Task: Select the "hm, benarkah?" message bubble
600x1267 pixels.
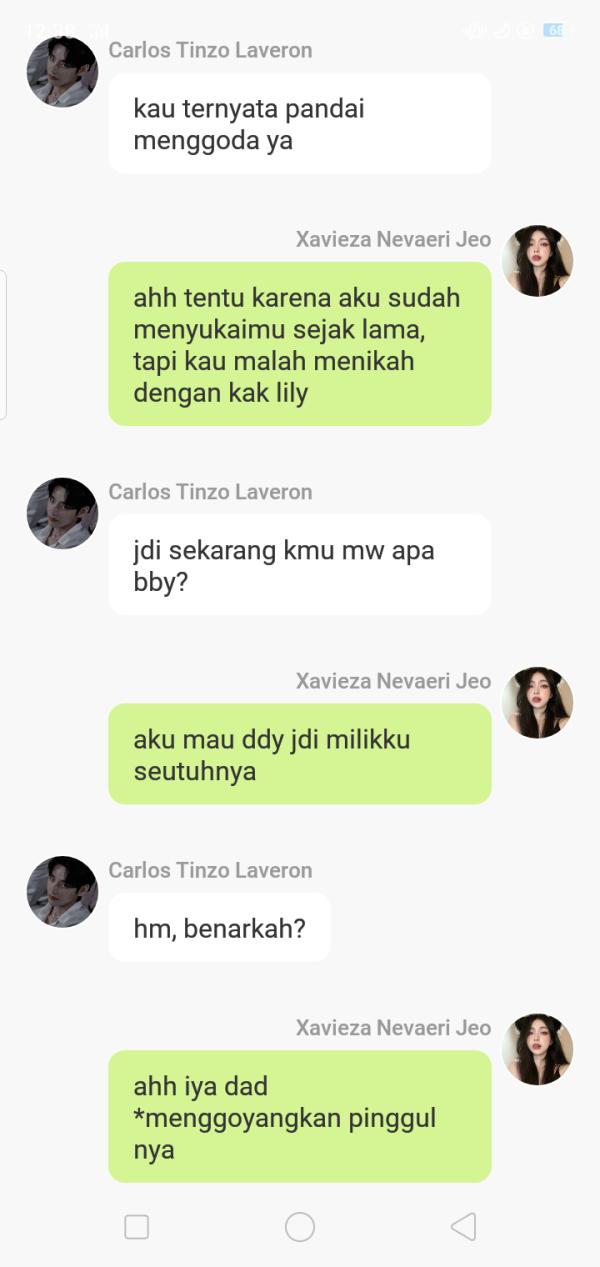Action: tap(219, 928)
